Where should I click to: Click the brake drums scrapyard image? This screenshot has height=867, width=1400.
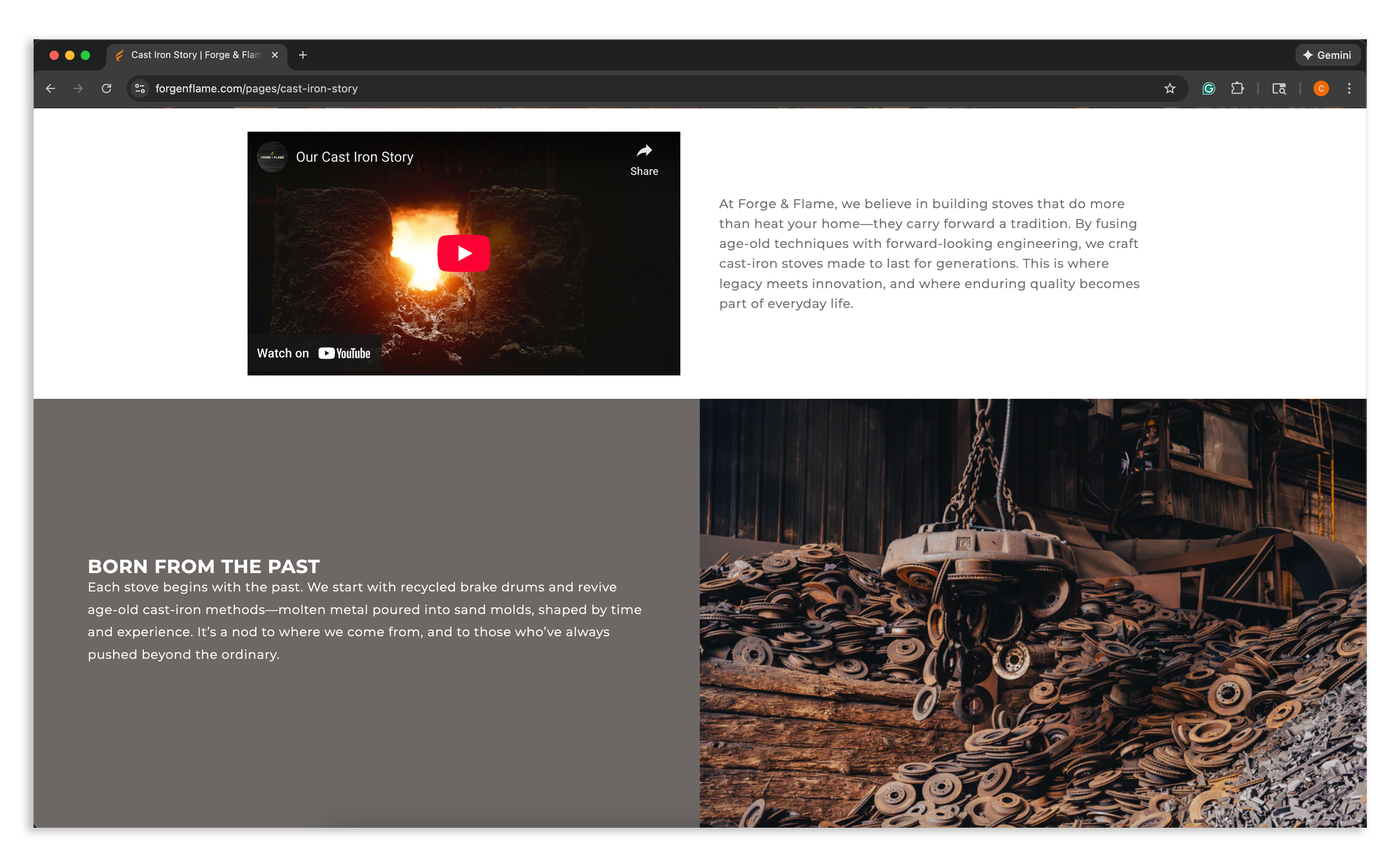coord(1033,612)
